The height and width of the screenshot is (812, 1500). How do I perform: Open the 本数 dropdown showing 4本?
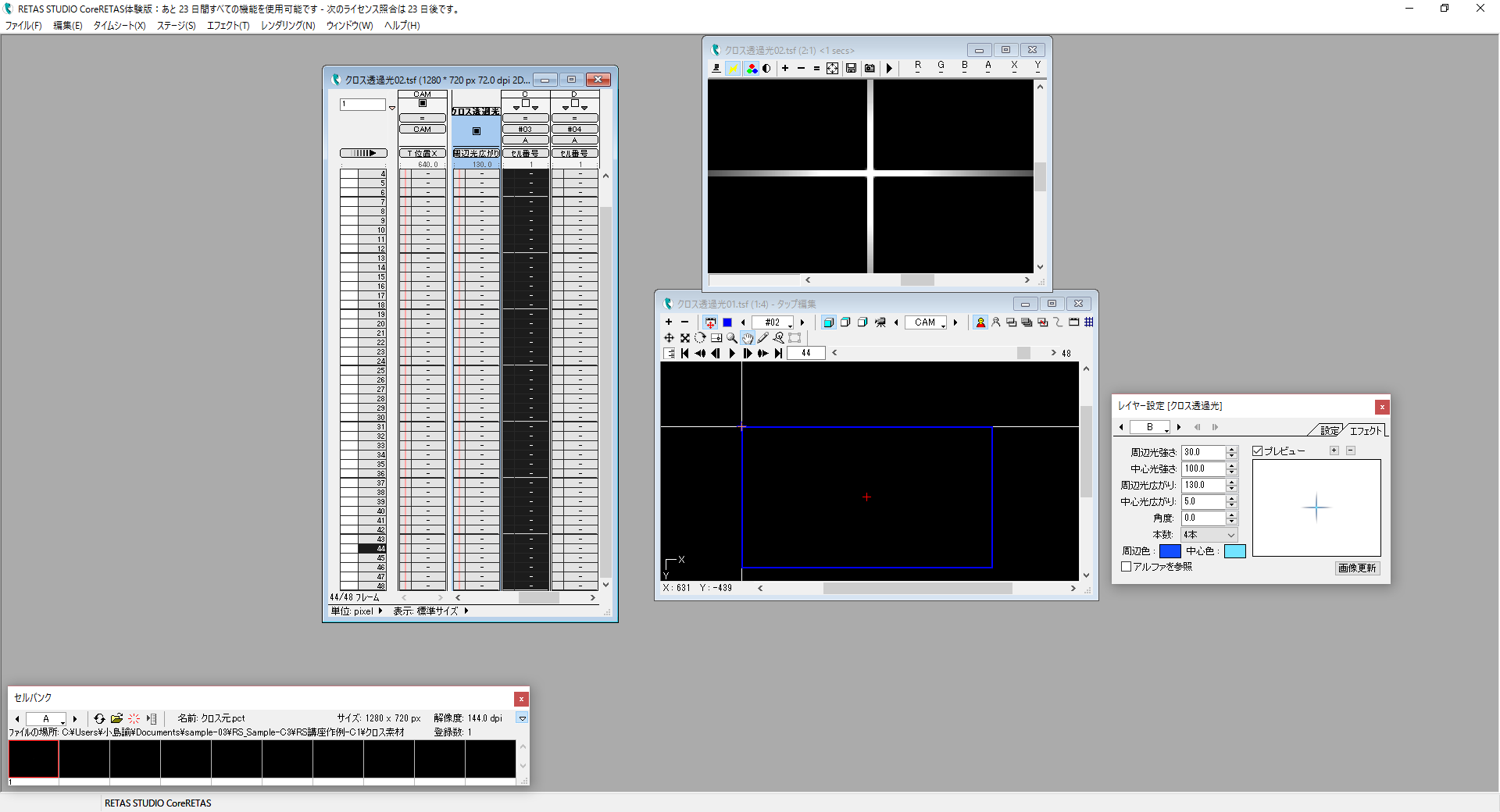pos(1209,535)
